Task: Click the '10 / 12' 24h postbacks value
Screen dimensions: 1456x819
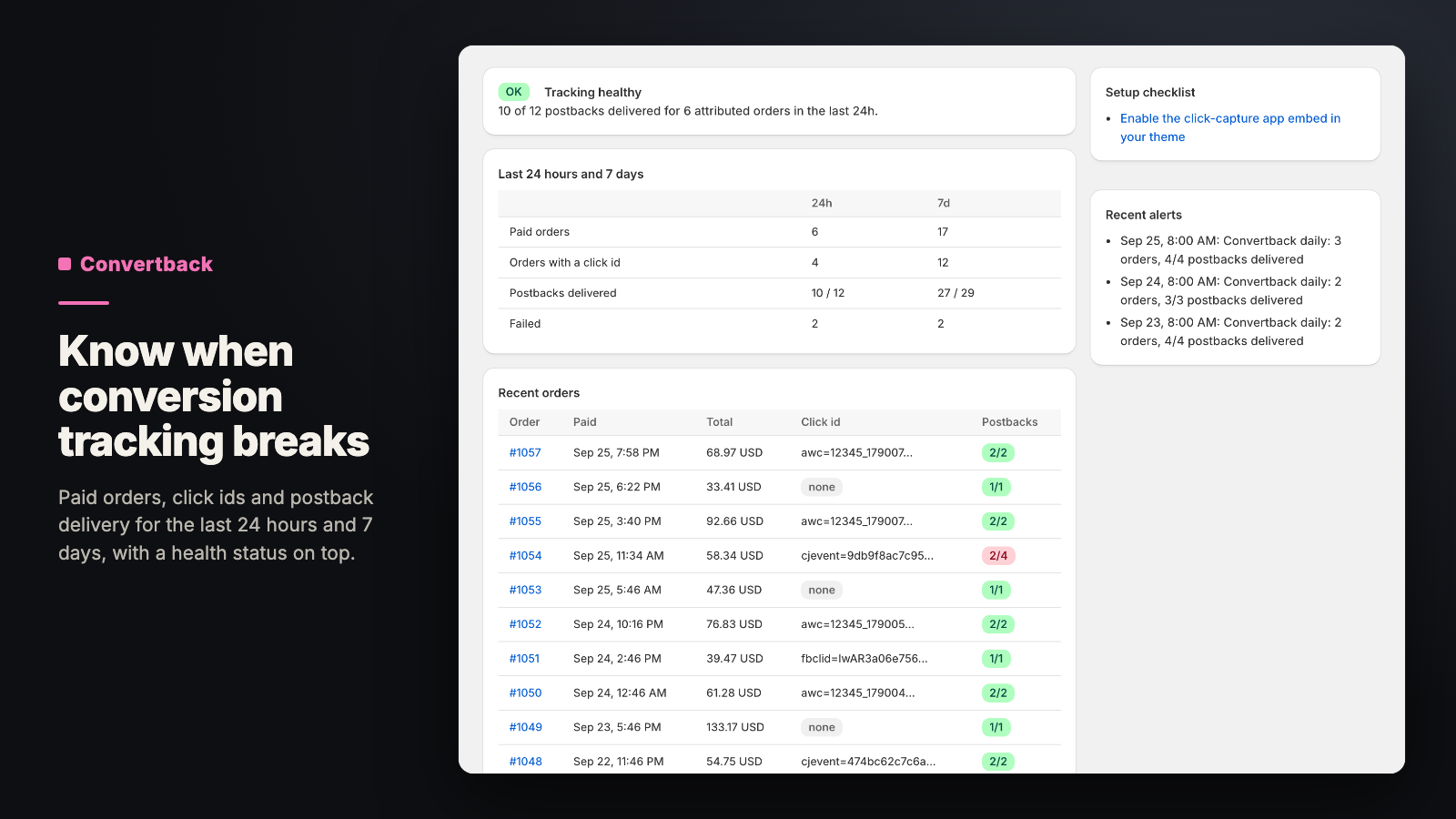Action: click(x=828, y=293)
